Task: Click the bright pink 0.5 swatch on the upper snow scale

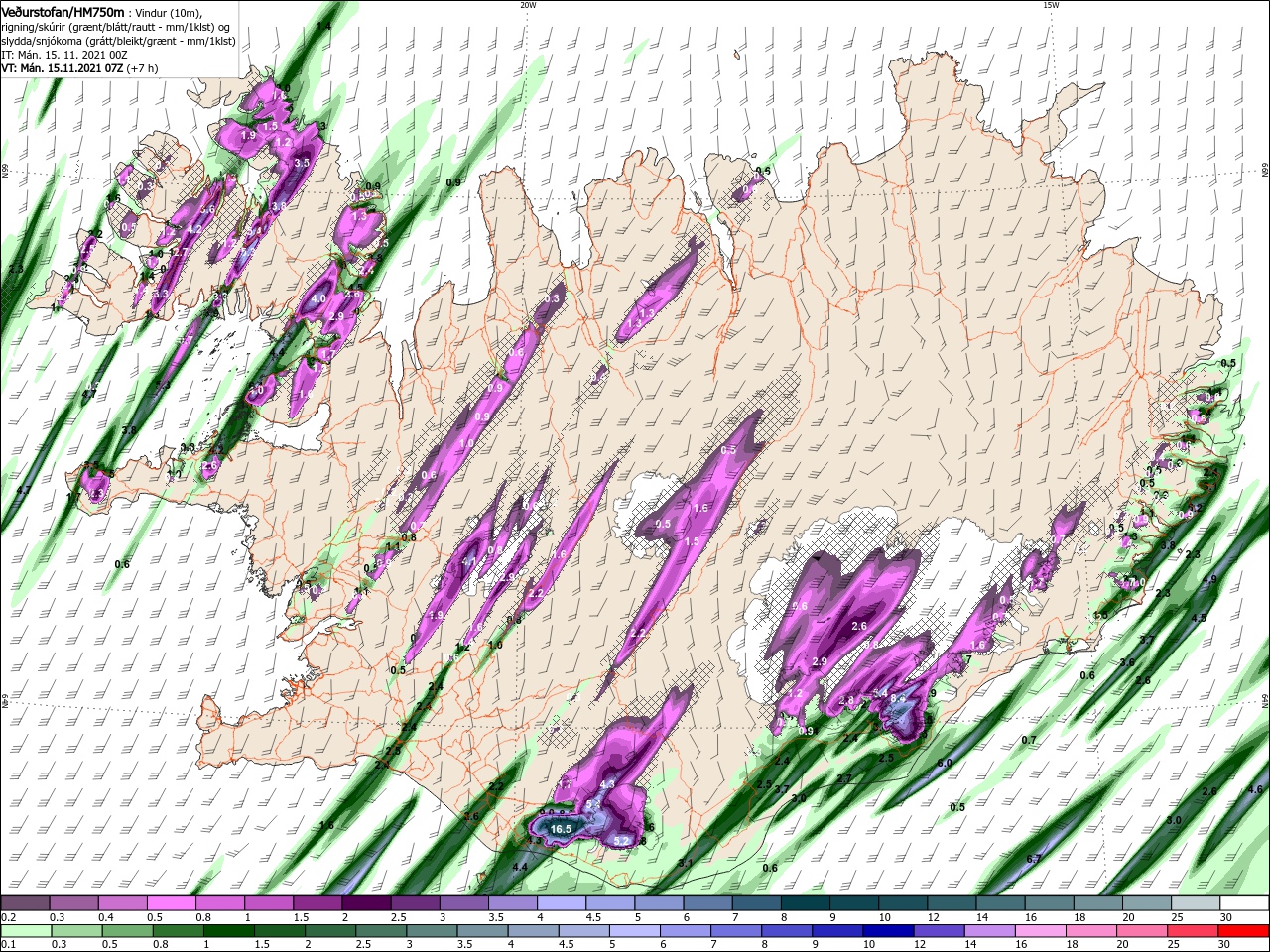Action: (x=171, y=903)
